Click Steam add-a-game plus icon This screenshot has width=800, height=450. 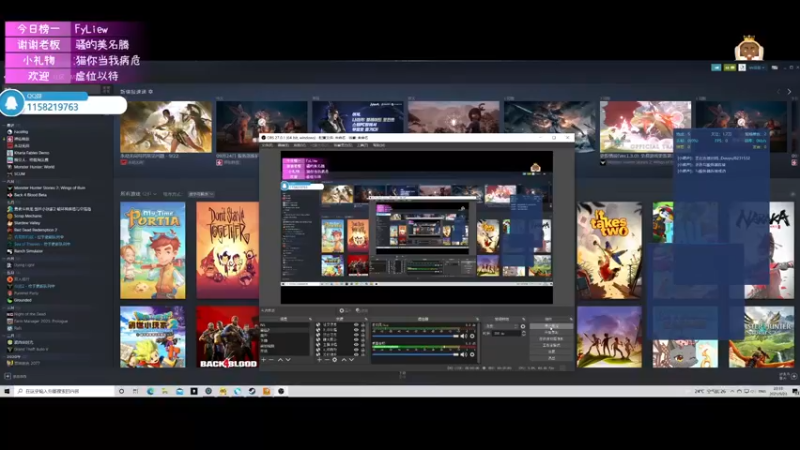coord(7,377)
